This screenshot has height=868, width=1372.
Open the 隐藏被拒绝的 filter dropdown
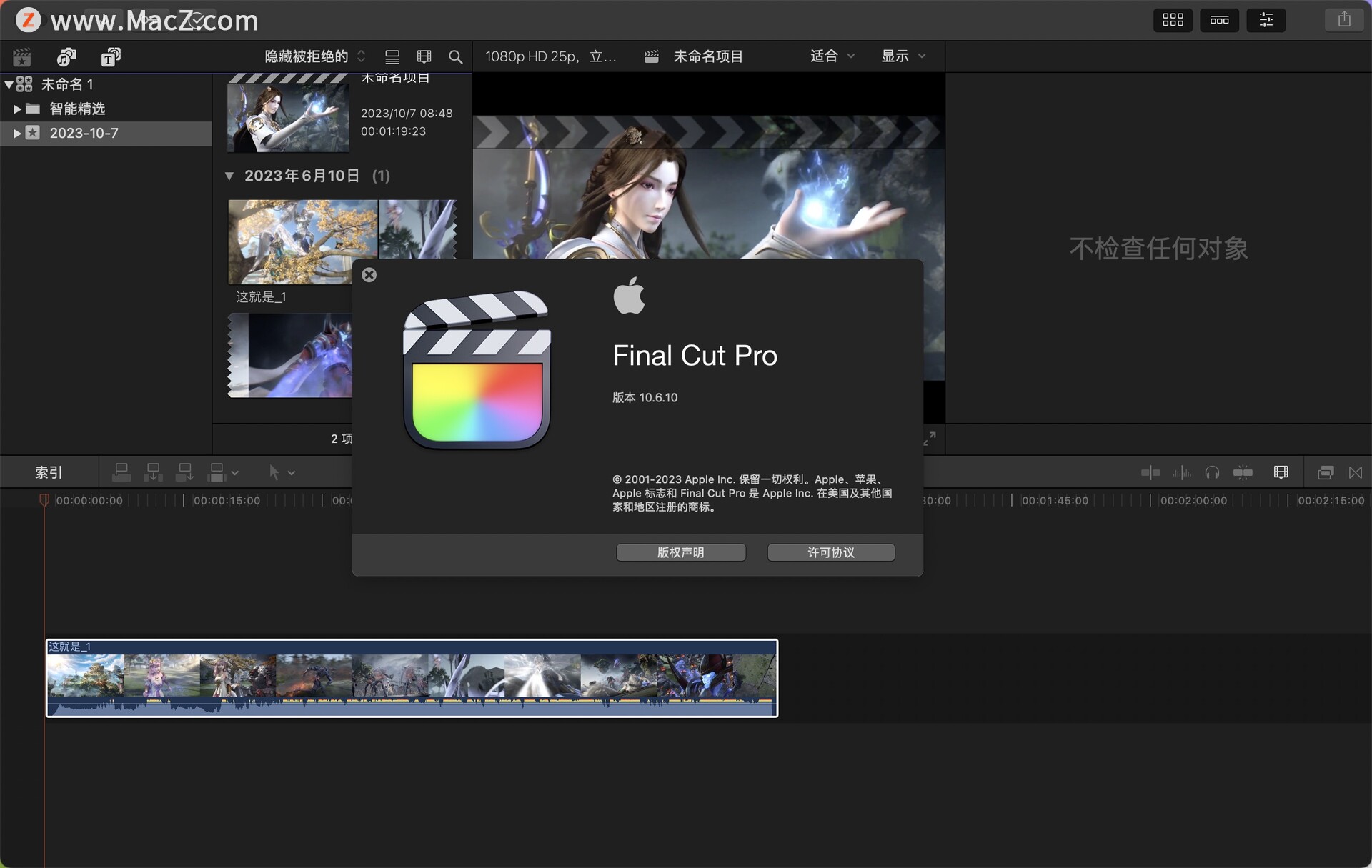[315, 56]
